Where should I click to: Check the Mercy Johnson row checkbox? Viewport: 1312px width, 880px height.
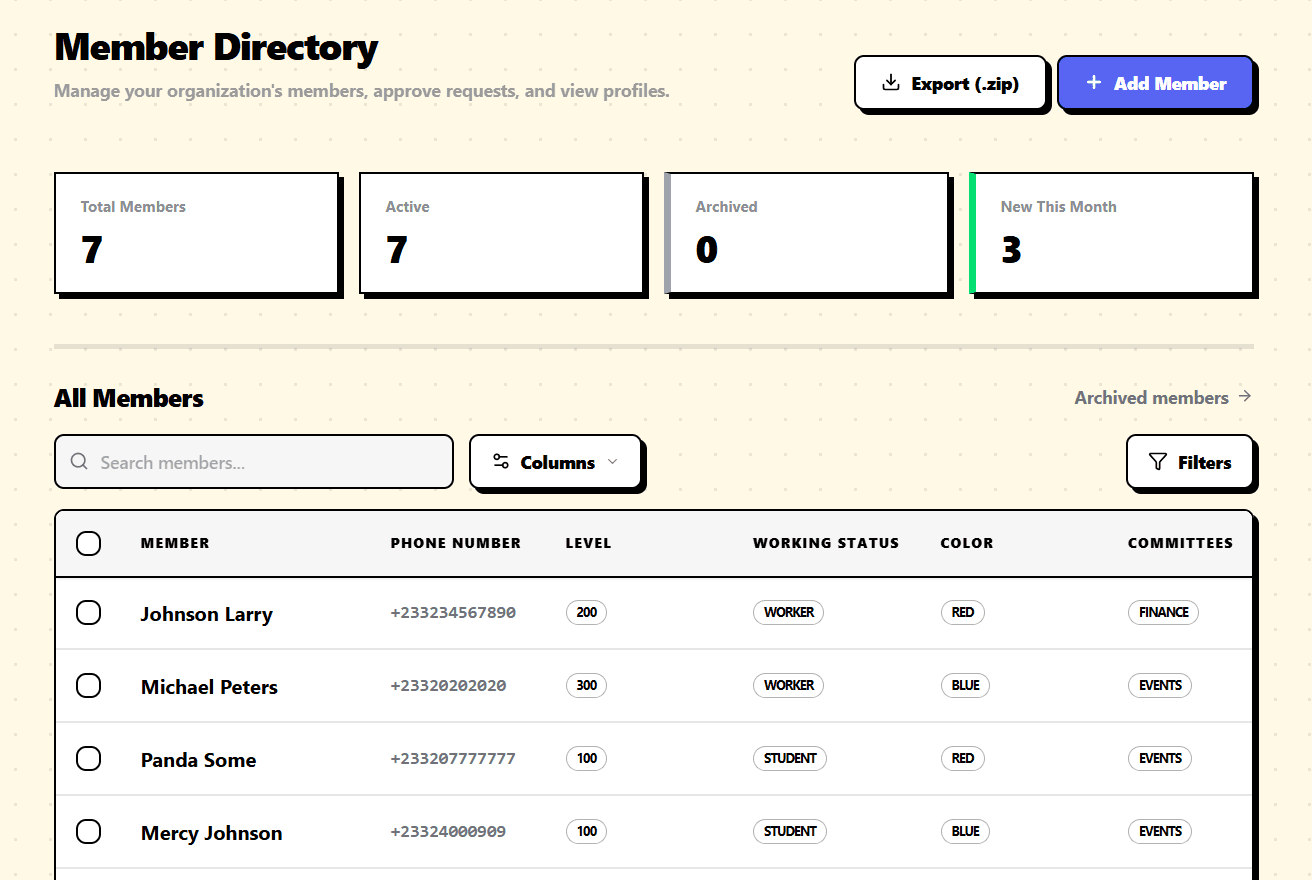pos(89,831)
